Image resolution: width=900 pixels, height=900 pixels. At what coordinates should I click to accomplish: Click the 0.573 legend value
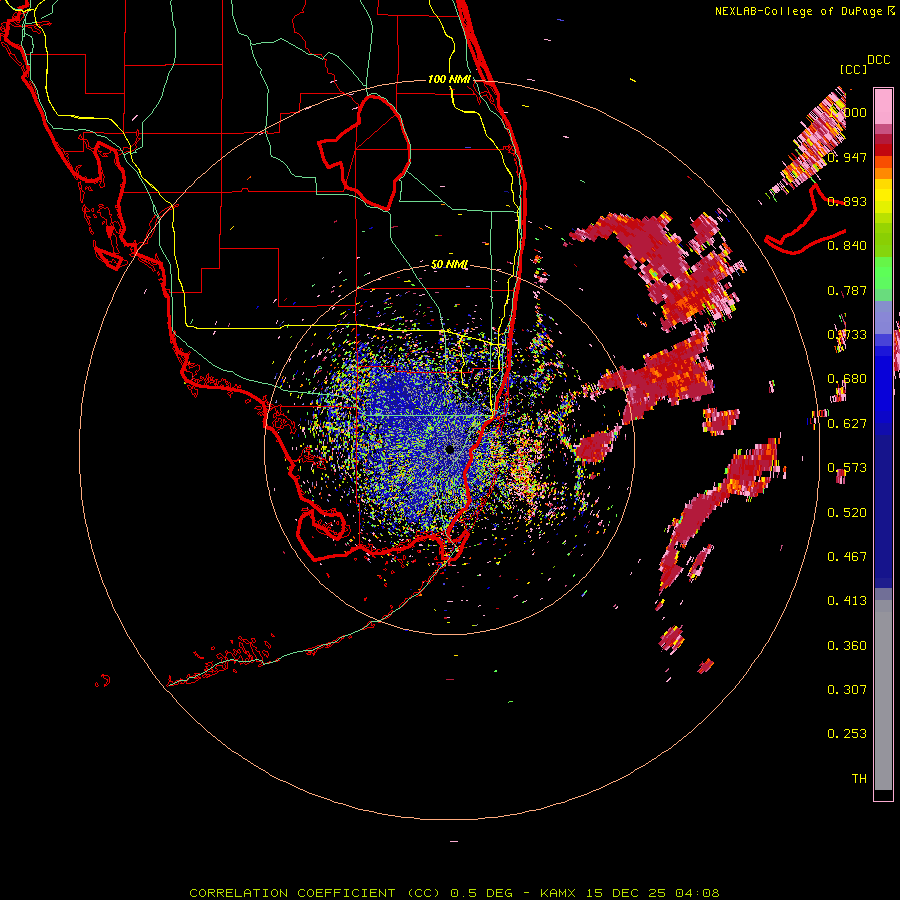(x=847, y=468)
